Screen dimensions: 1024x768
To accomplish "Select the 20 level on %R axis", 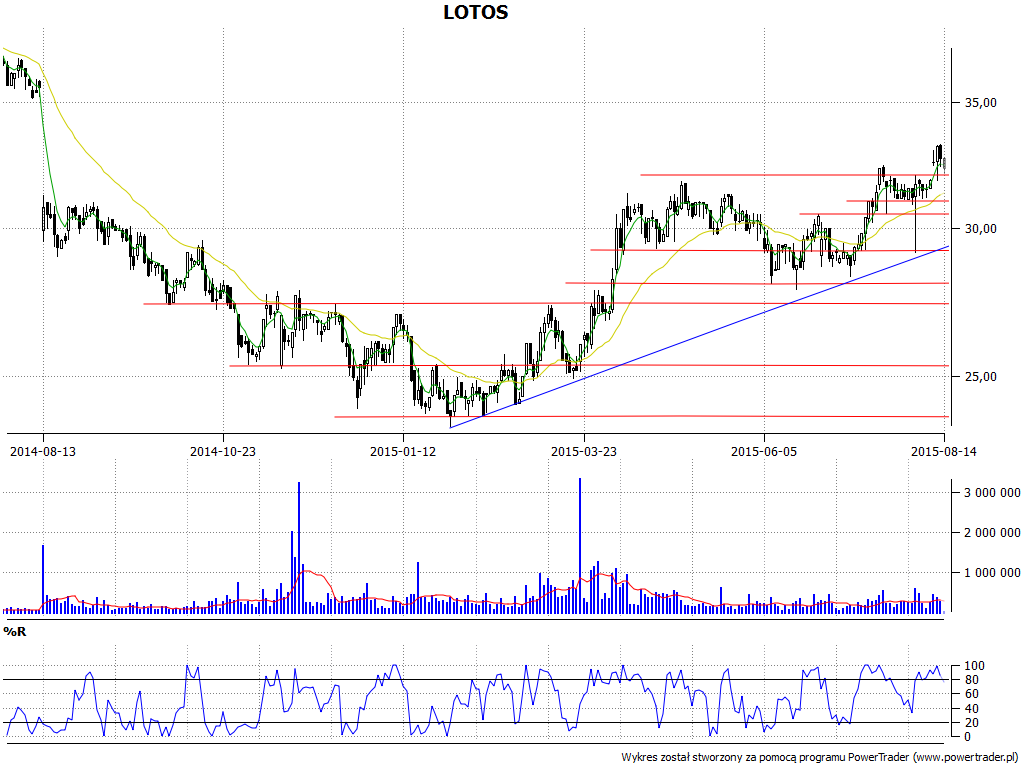I will tap(971, 722).
